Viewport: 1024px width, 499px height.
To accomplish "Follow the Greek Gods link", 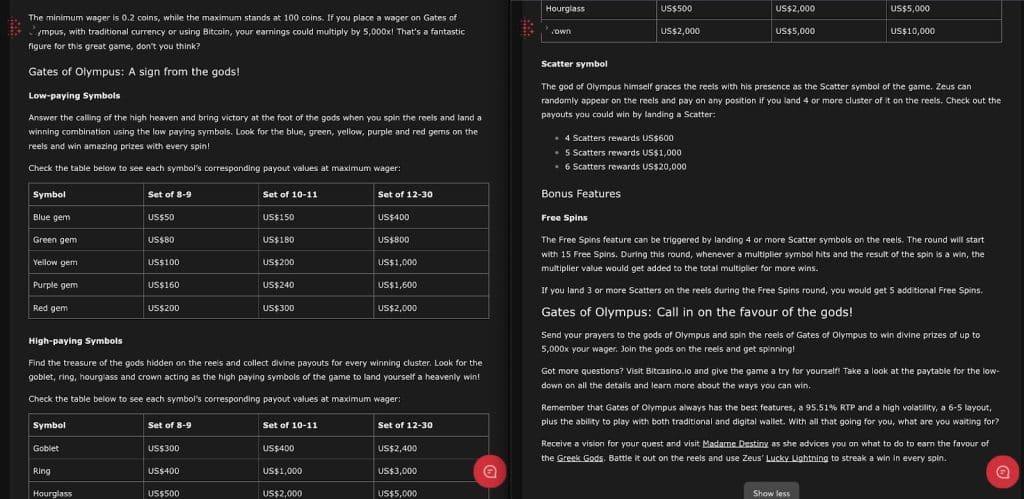I will [579, 458].
